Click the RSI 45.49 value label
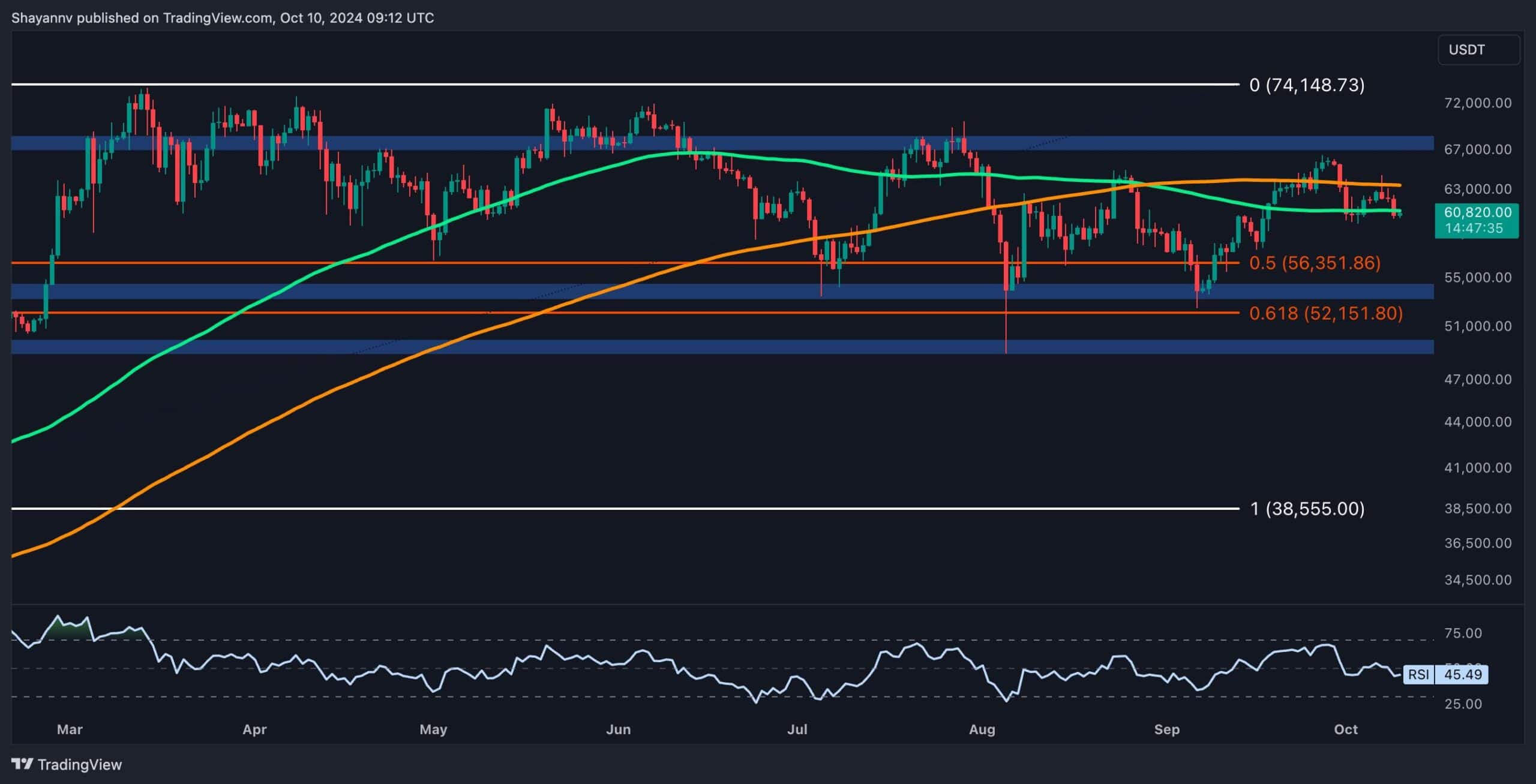Image resolution: width=1536 pixels, height=784 pixels. coord(1462,674)
